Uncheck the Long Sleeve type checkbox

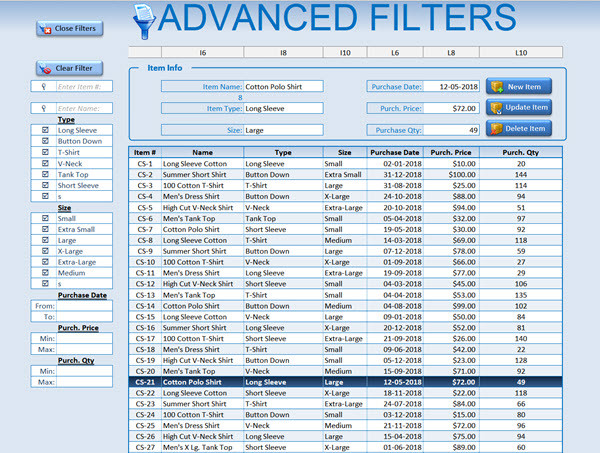44,130
